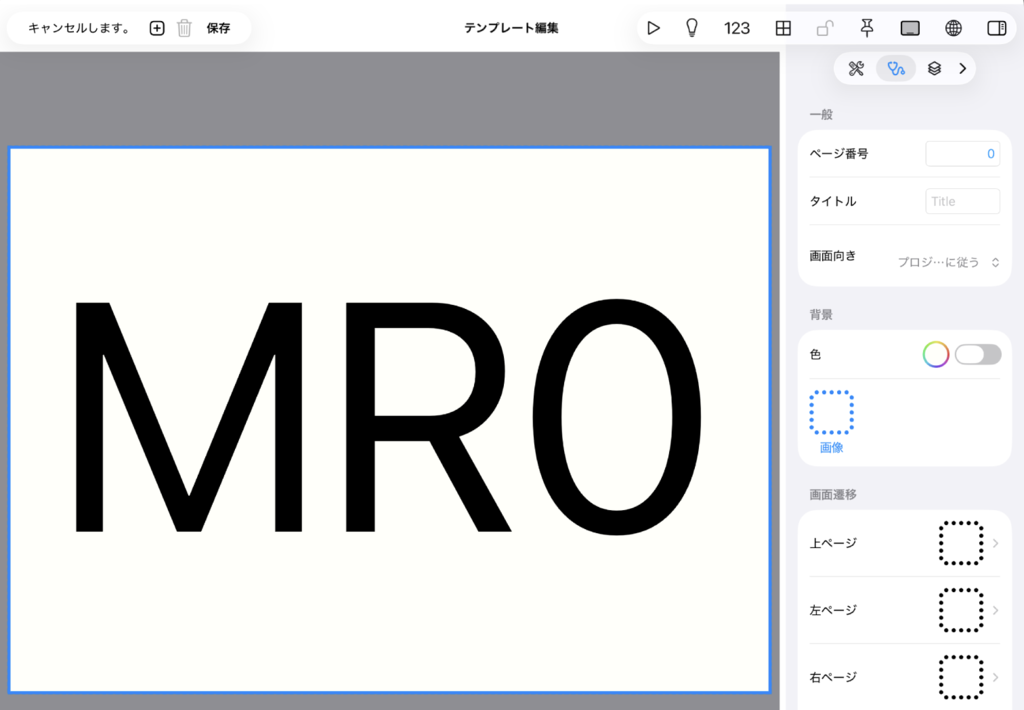
Task: Select the MRO text on the canvas
Action: point(389,417)
